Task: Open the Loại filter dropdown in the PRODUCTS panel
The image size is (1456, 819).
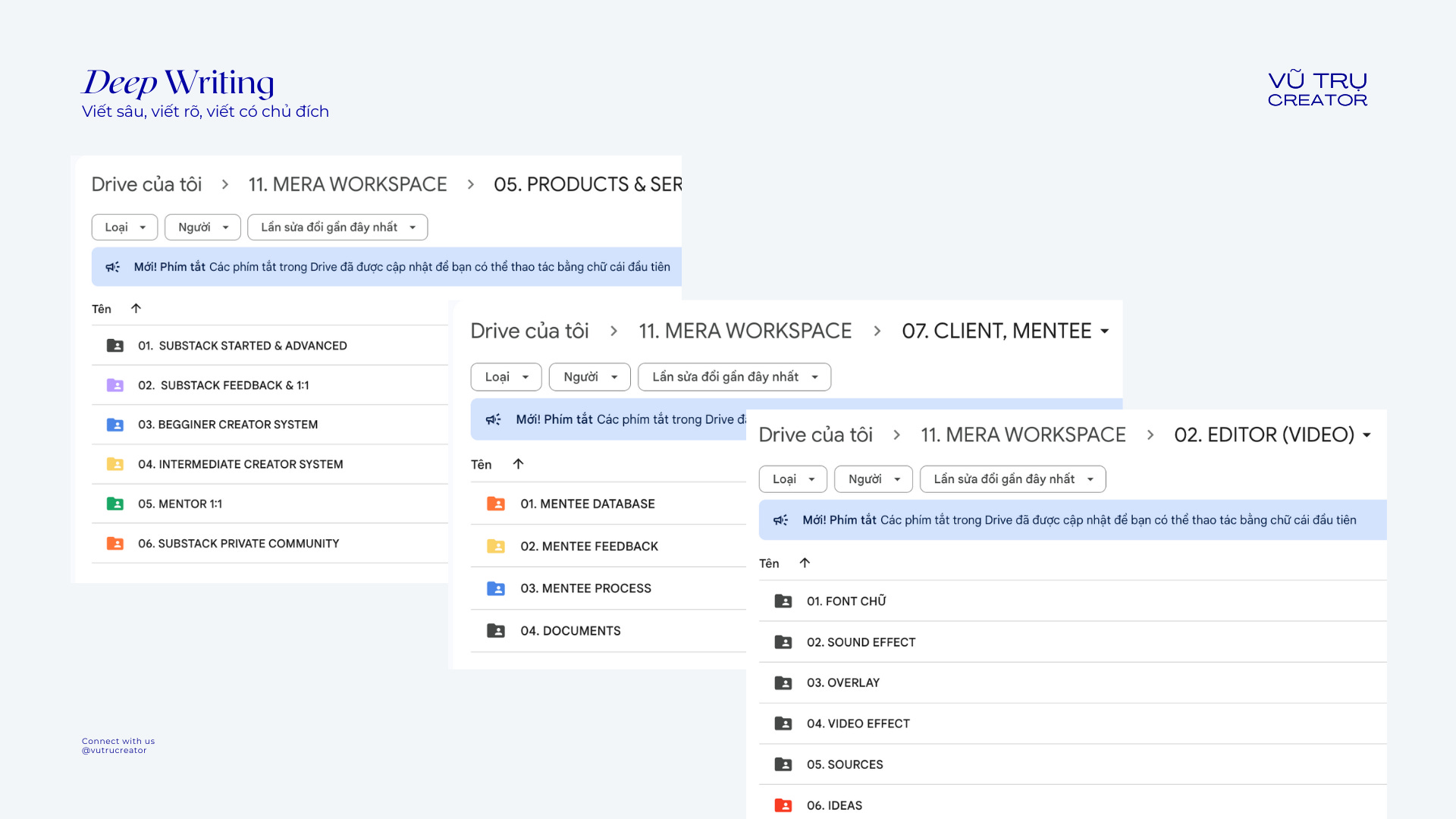Action: click(x=124, y=227)
